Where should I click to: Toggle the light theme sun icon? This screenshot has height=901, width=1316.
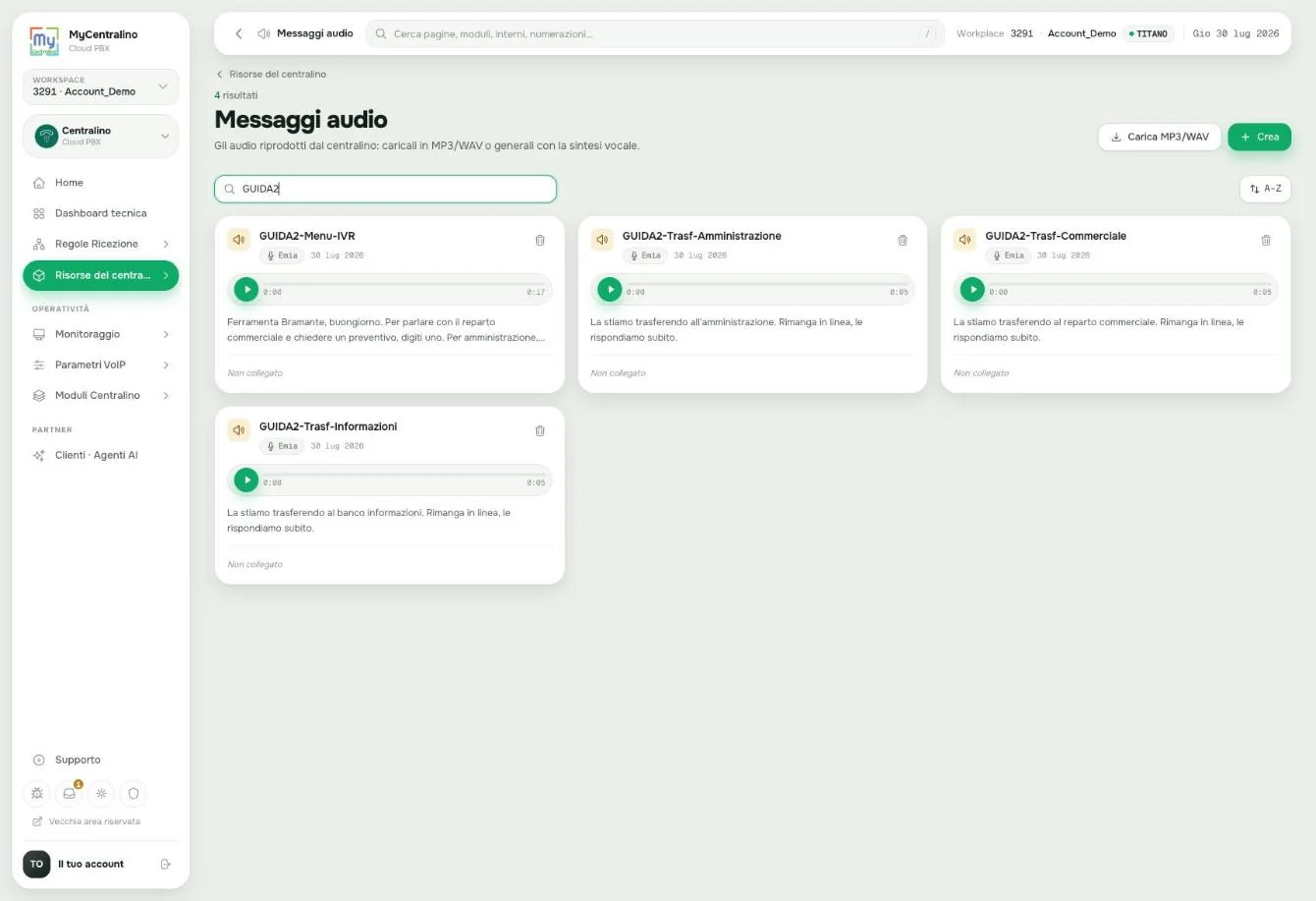101,793
